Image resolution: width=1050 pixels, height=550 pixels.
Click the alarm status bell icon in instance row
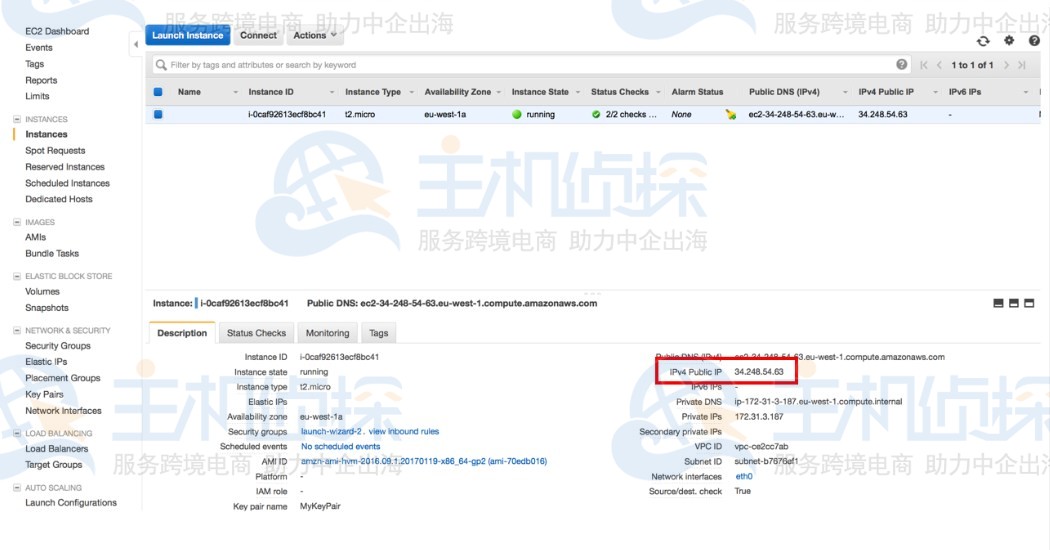pos(730,115)
